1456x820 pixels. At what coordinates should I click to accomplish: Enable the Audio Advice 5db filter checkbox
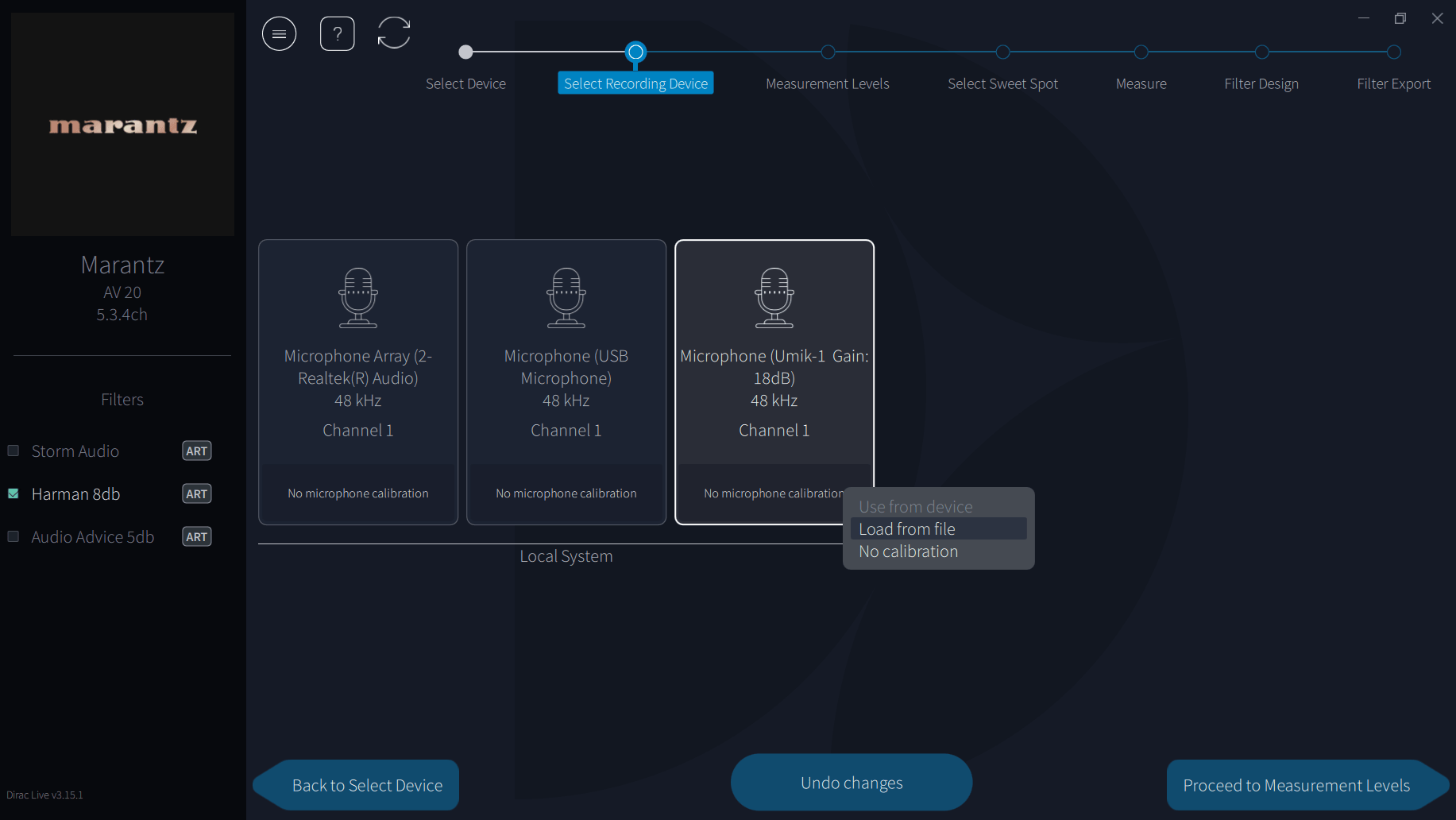[14, 536]
